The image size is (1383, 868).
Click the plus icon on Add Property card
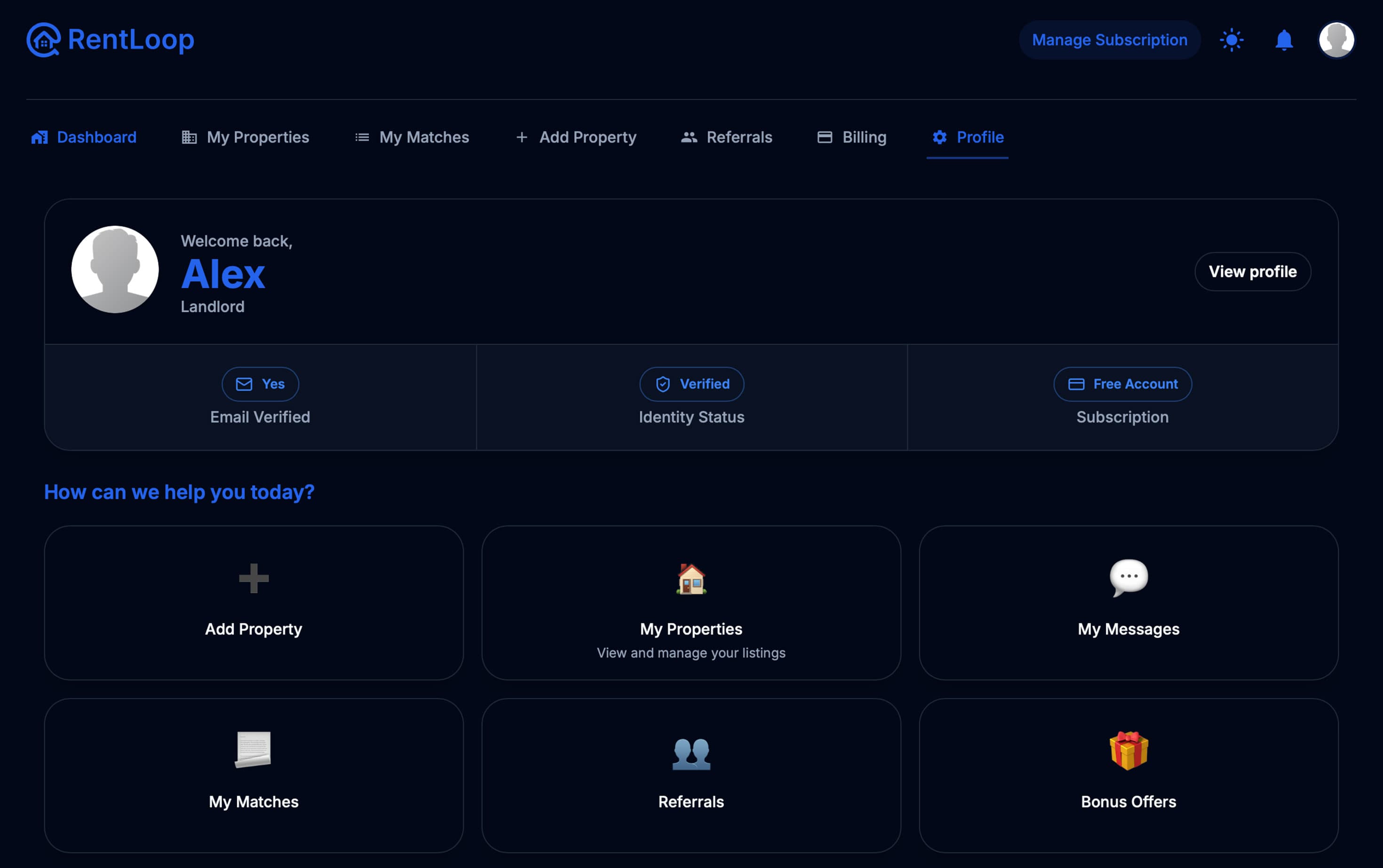pyautogui.click(x=253, y=578)
